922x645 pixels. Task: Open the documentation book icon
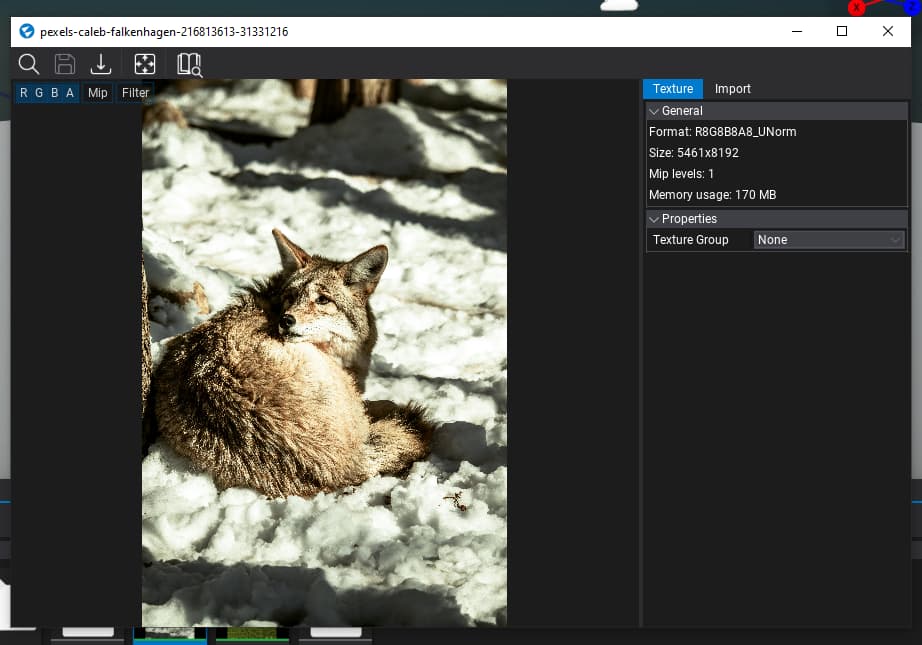[189, 65]
